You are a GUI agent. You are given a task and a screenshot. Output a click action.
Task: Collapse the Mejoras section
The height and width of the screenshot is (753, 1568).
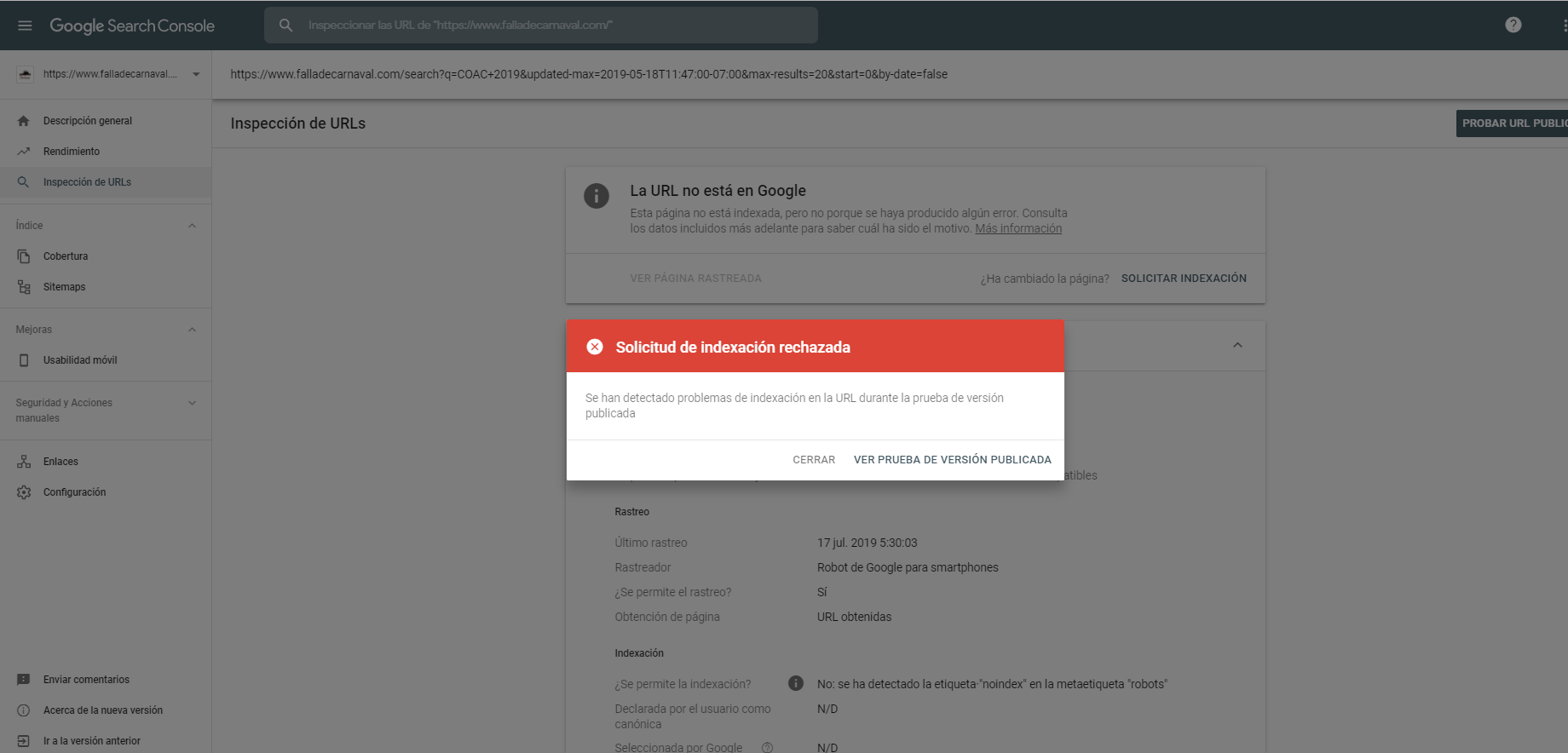192,330
